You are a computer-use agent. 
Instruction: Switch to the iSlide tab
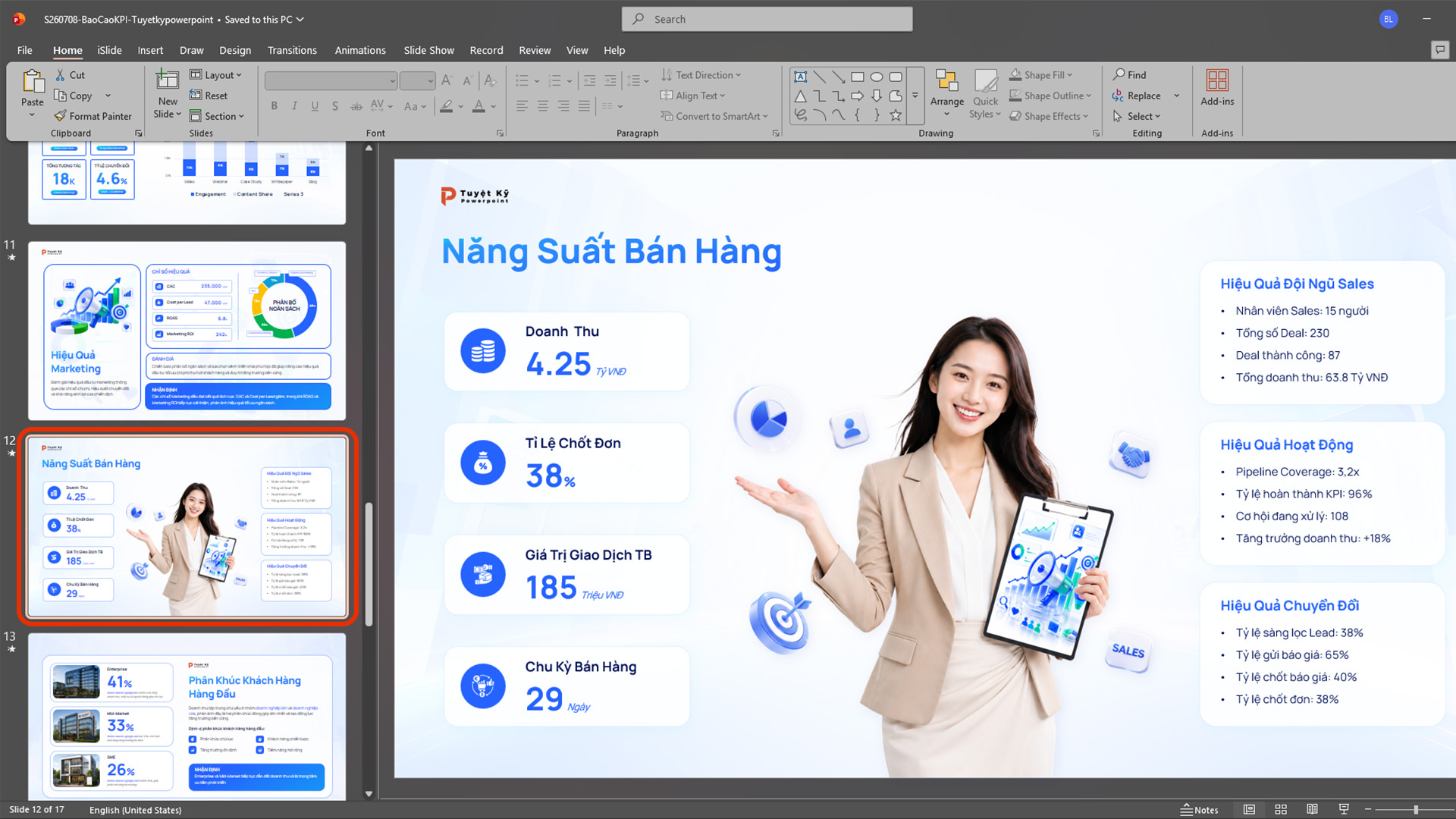pyautogui.click(x=109, y=50)
